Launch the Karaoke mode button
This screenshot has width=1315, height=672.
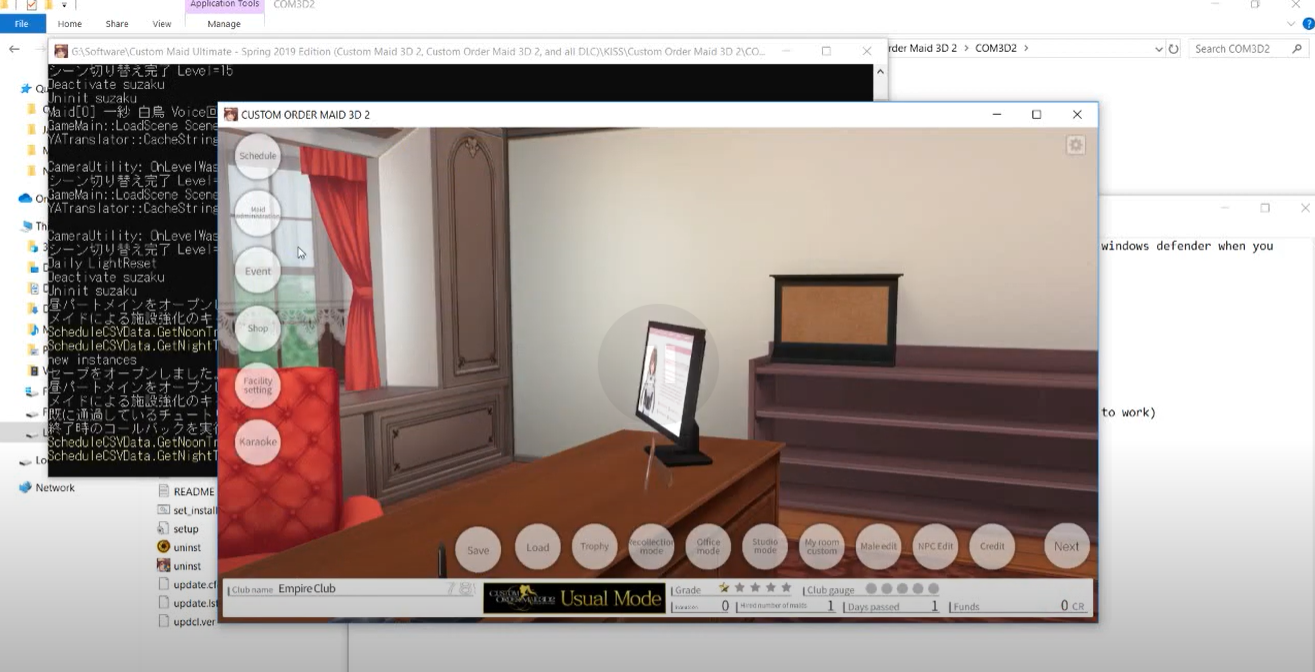click(x=257, y=442)
